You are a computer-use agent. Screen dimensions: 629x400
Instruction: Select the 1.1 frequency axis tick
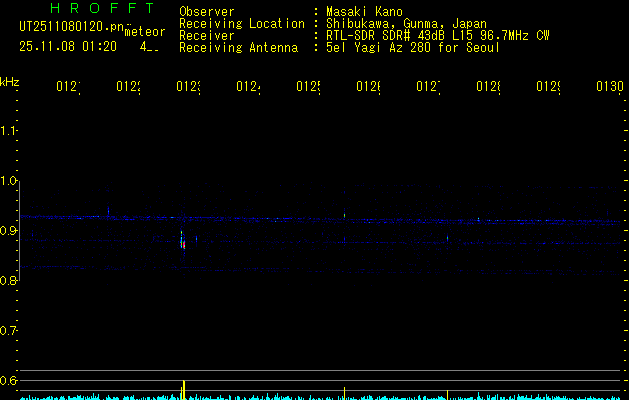tap(10, 131)
